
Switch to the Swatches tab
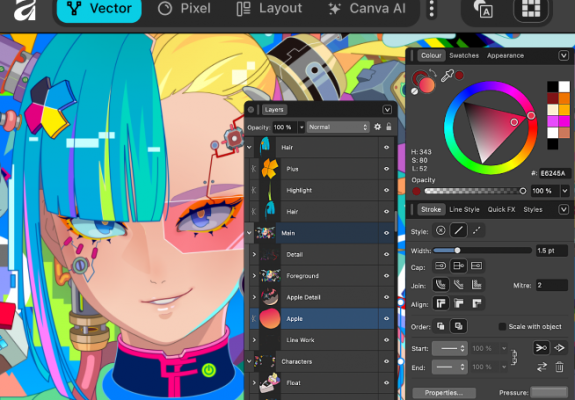tap(464, 55)
